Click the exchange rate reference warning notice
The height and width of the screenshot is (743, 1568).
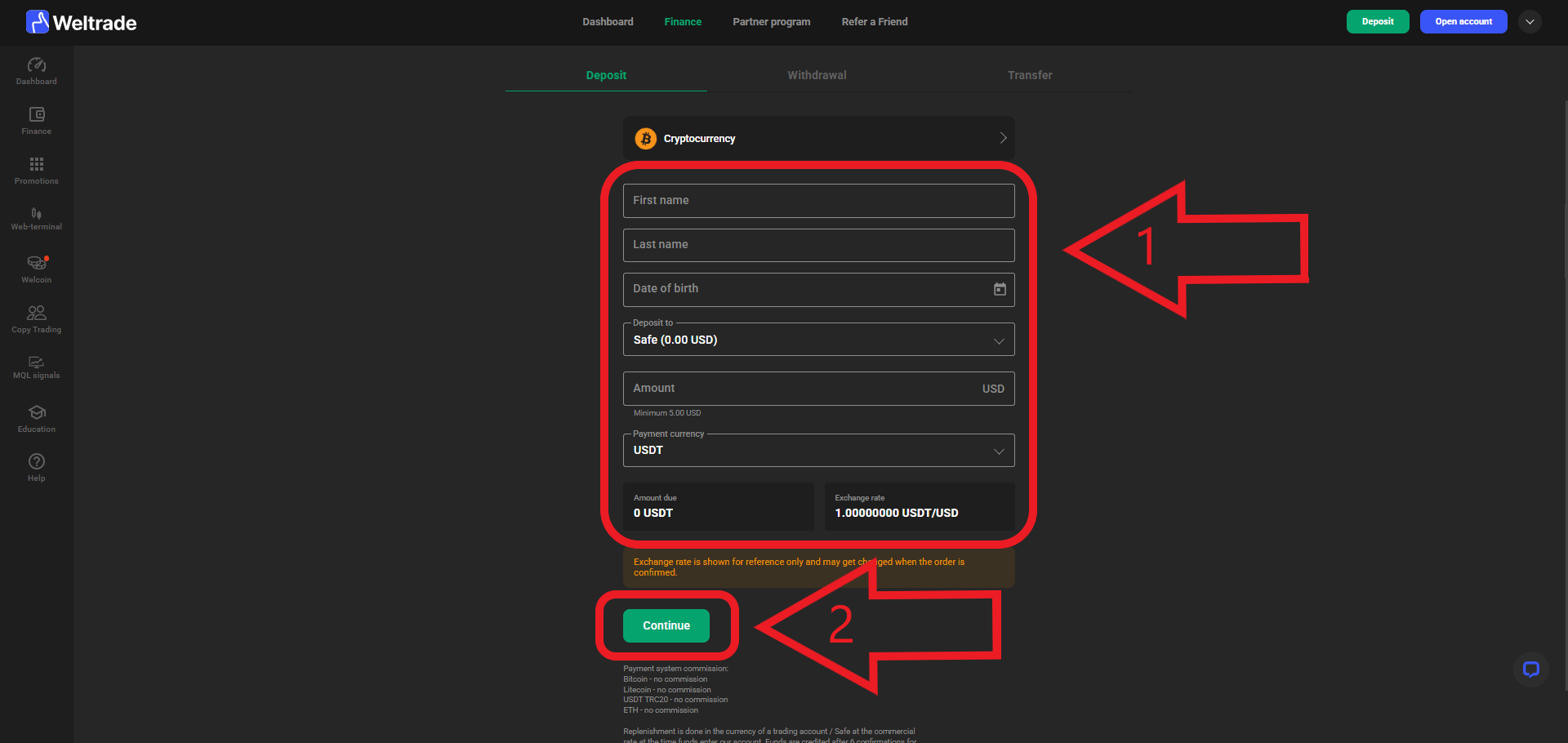tap(819, 567)
